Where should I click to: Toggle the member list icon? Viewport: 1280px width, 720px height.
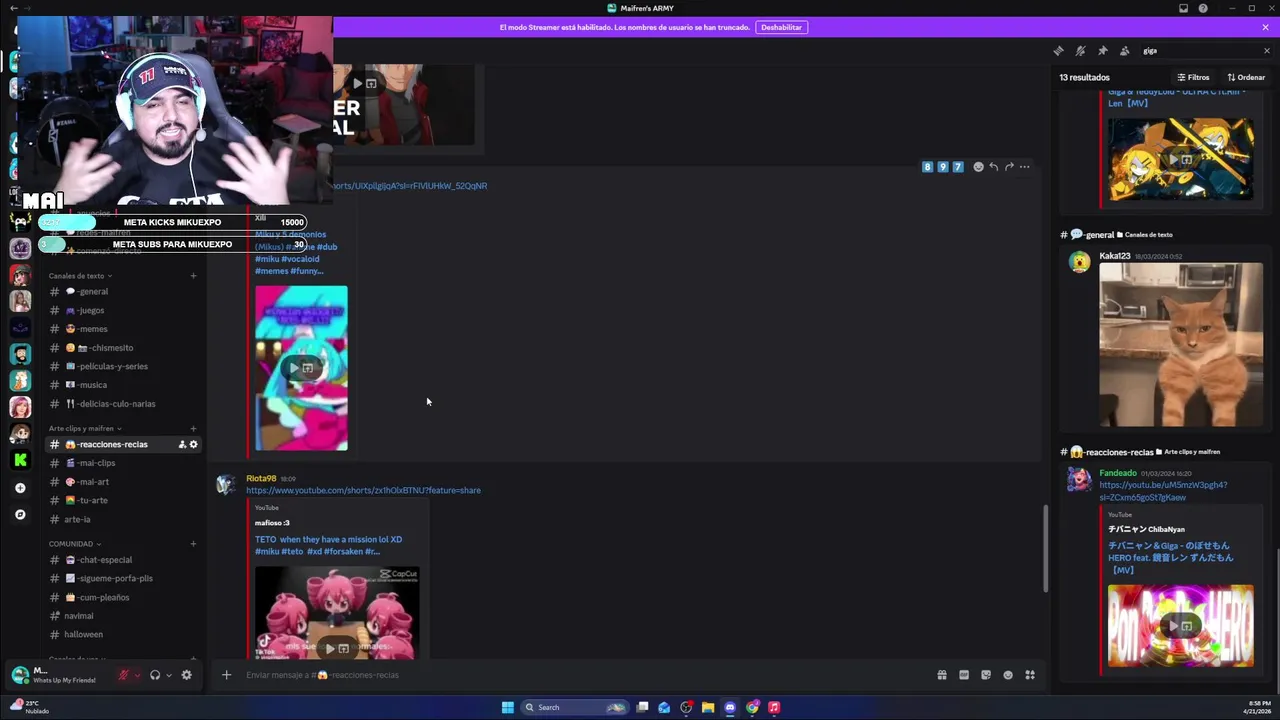pos(1124,51)
